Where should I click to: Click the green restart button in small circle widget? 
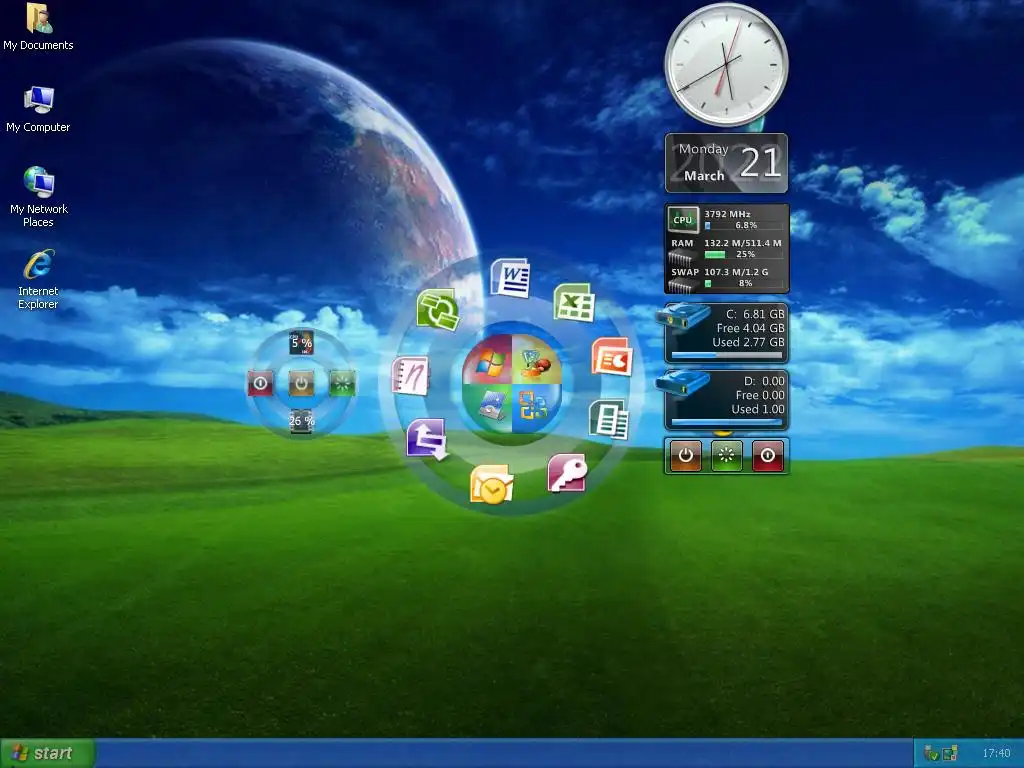[342, 383]
